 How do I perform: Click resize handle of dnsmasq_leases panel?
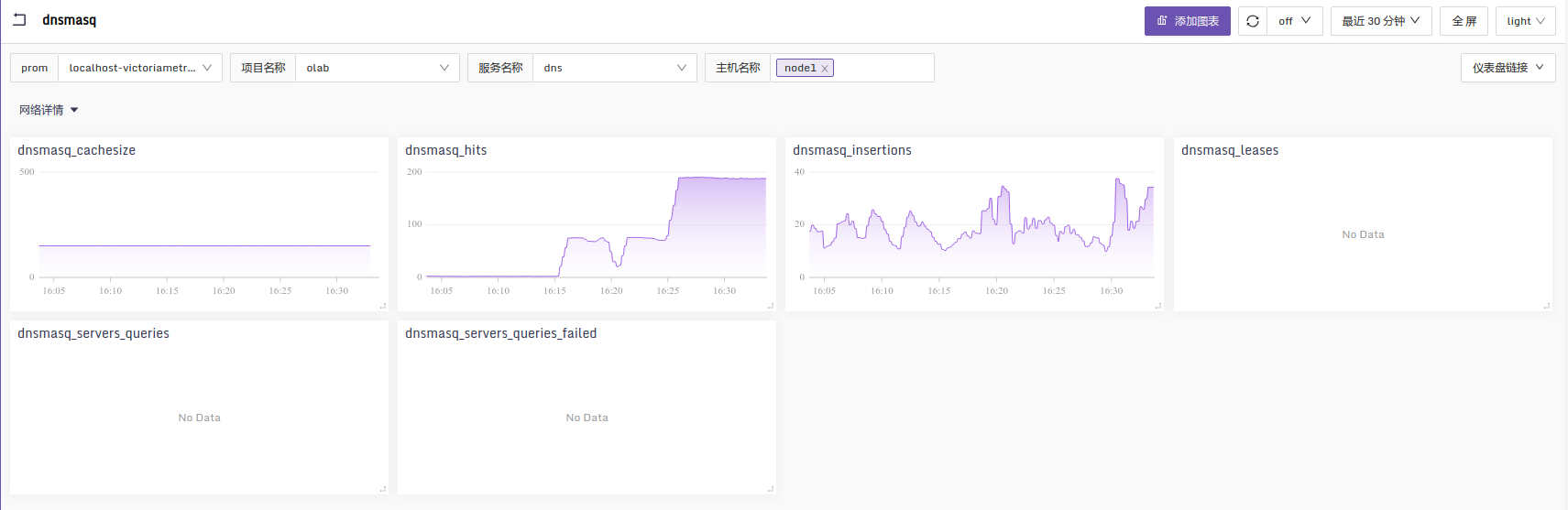click(1547, 306)
